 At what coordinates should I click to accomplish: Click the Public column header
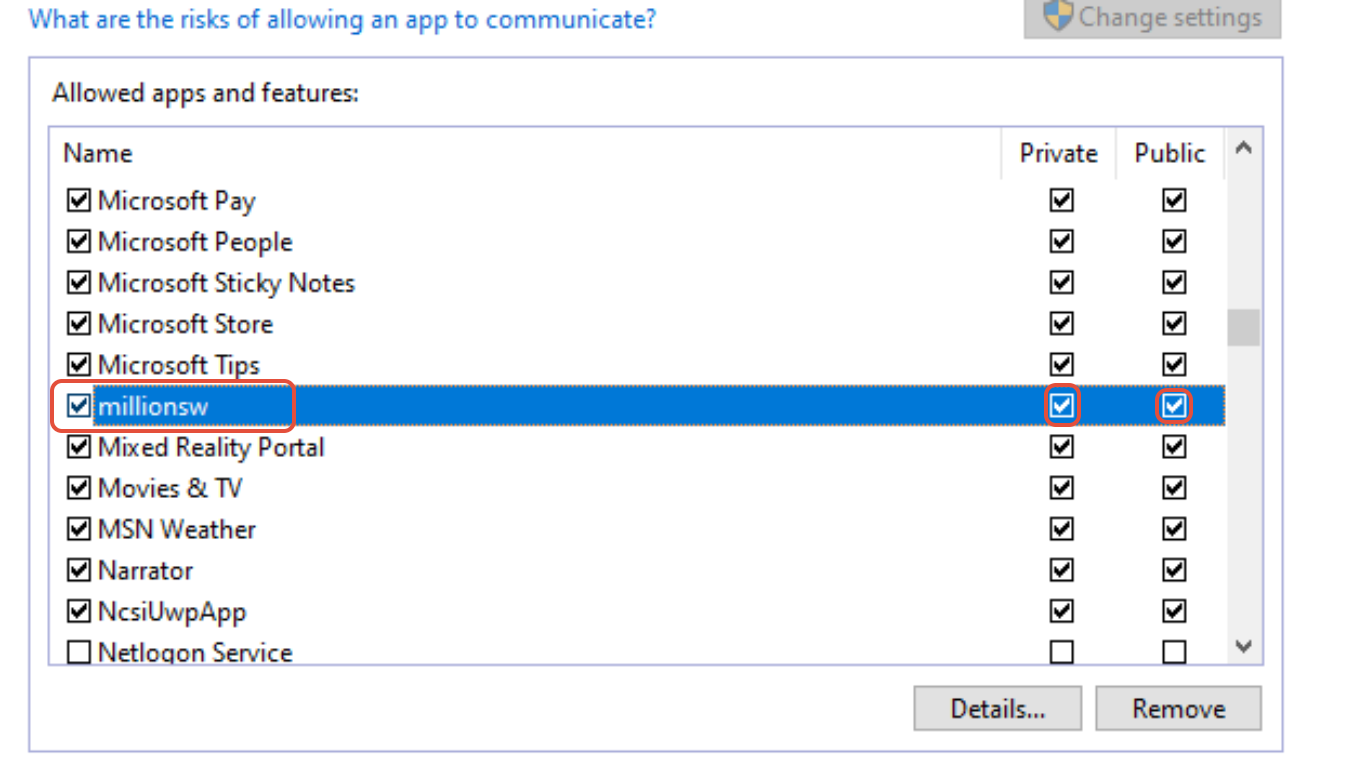coord(1170,153)
